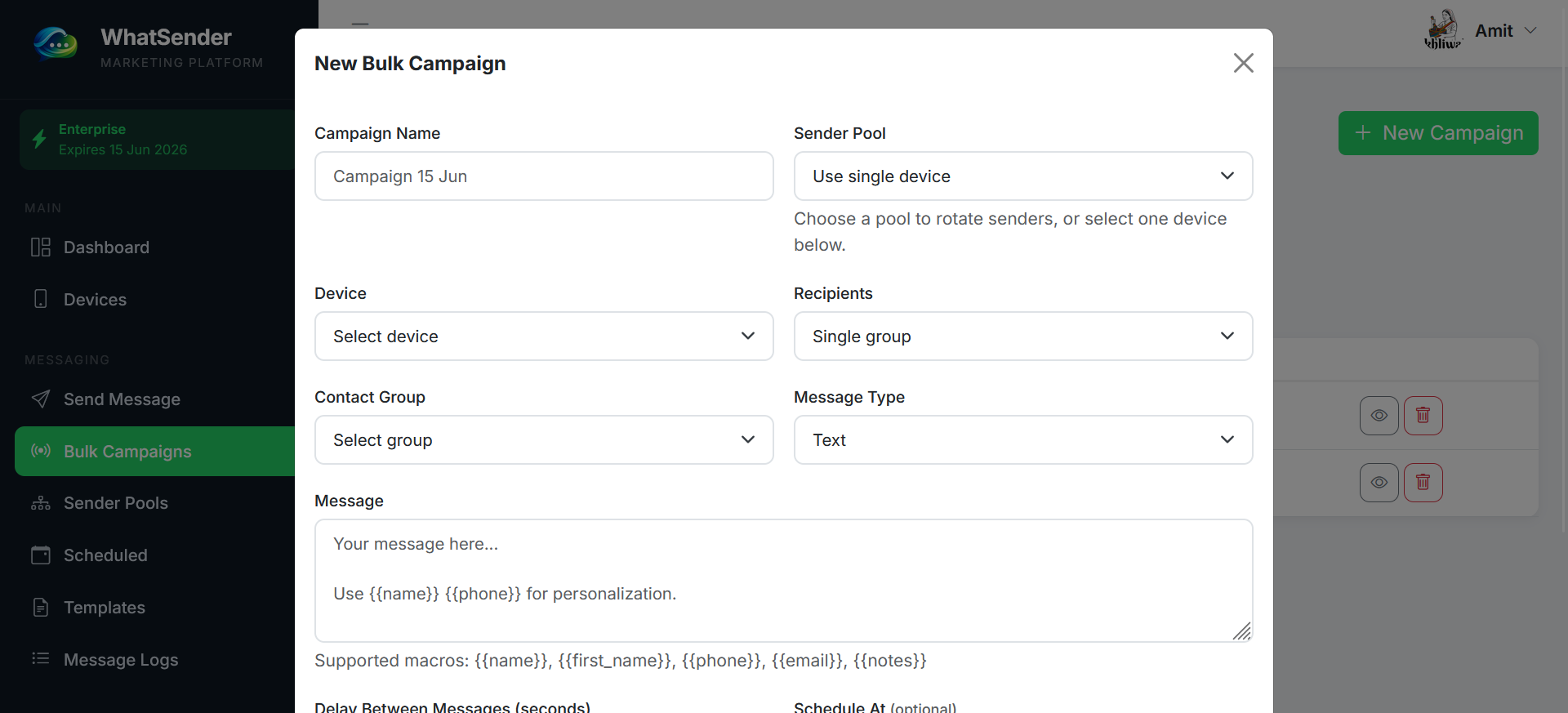
Task: Click the 'Message Type' field label
Action: pyautogui.click(x=849, y=397)
